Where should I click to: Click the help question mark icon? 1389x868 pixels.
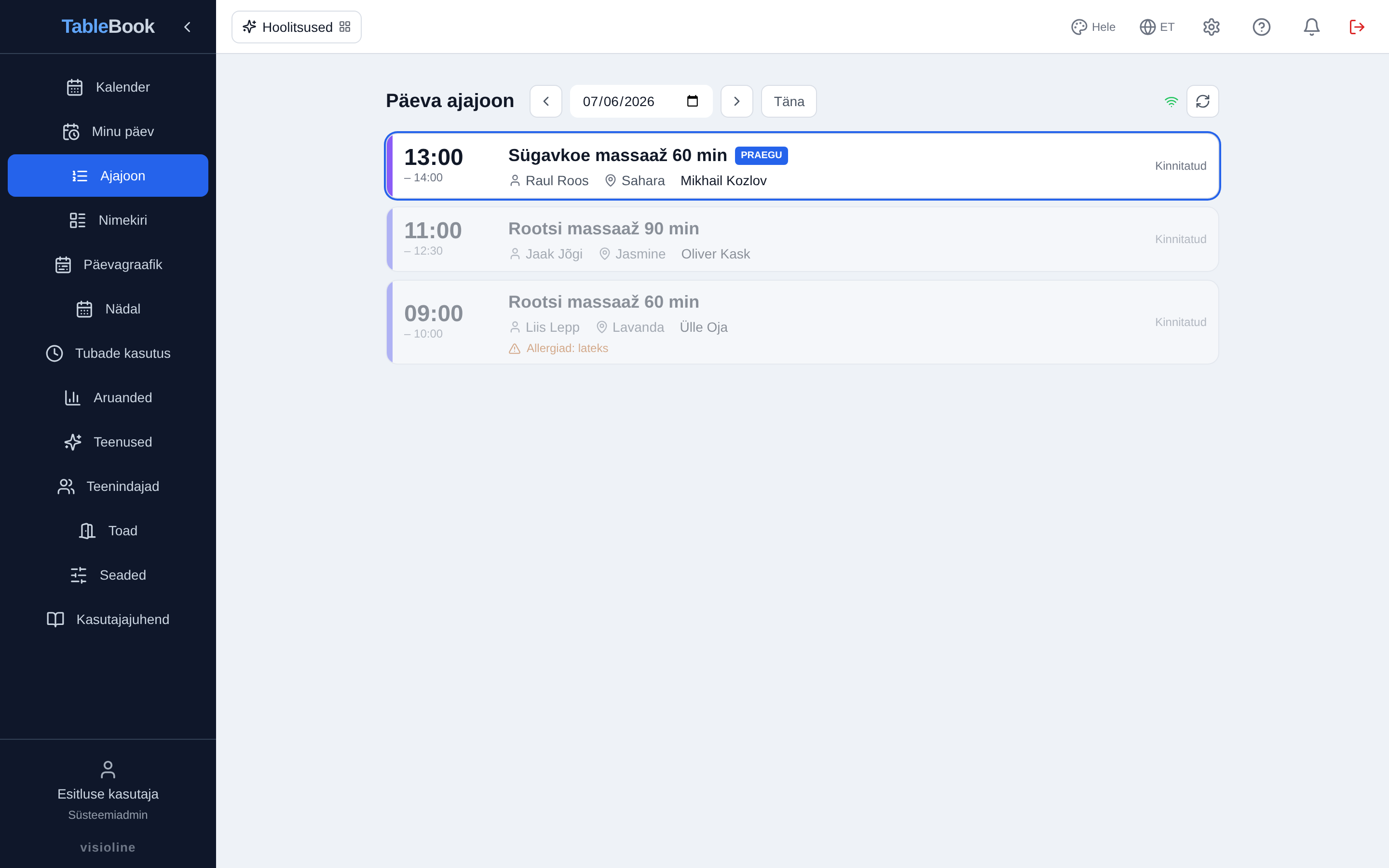tap(1261, 27)
